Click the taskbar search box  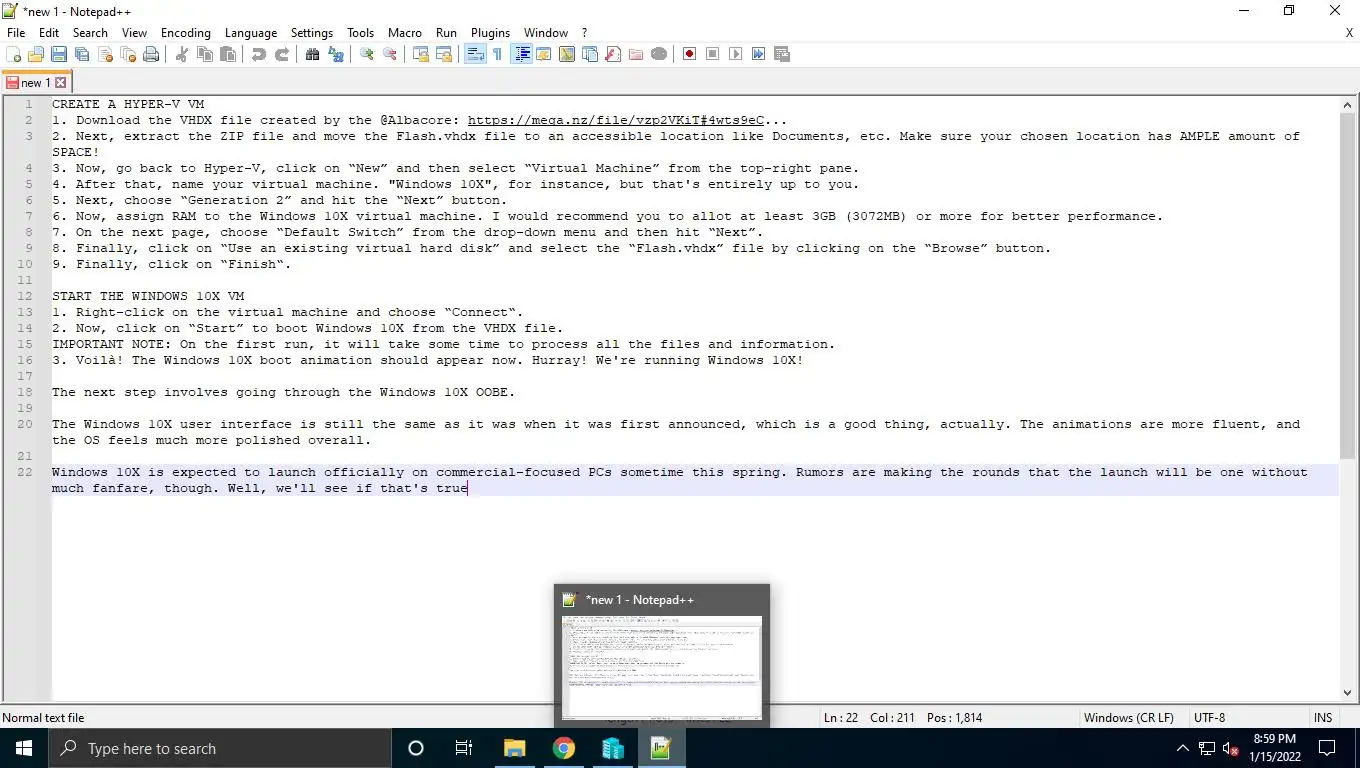[x=220, y=748]
